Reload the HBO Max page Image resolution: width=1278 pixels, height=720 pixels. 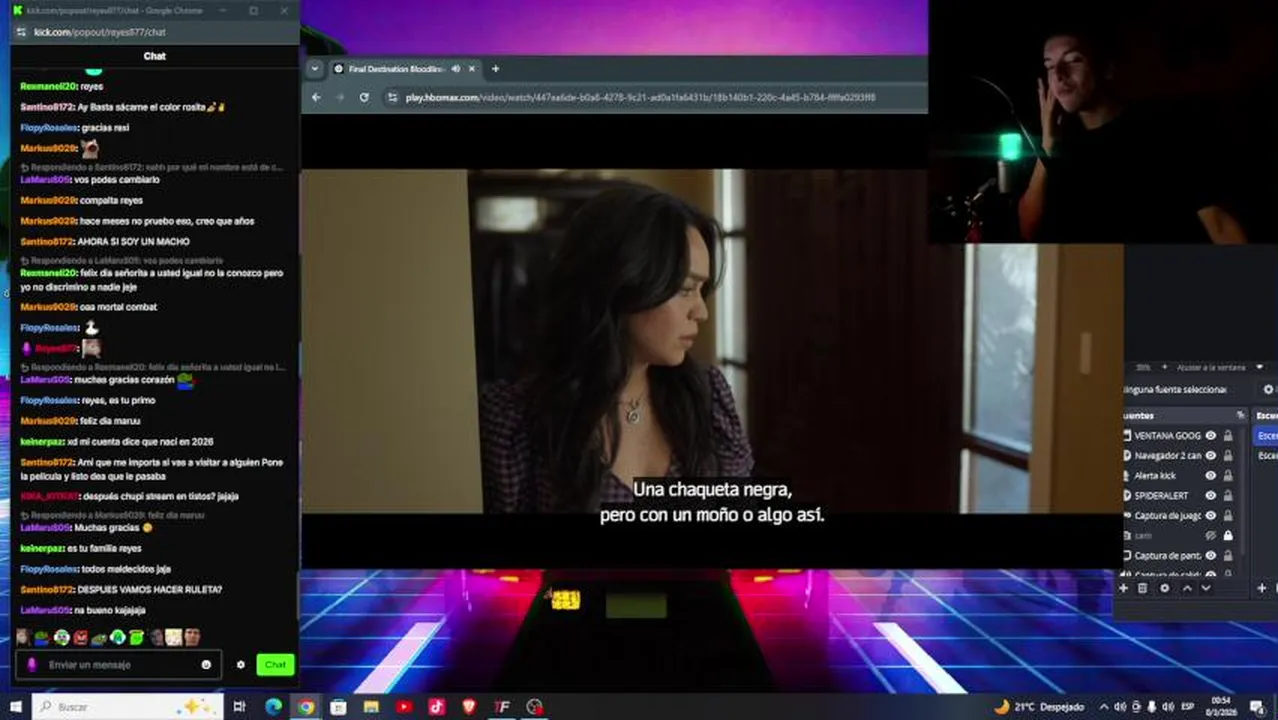364,97
